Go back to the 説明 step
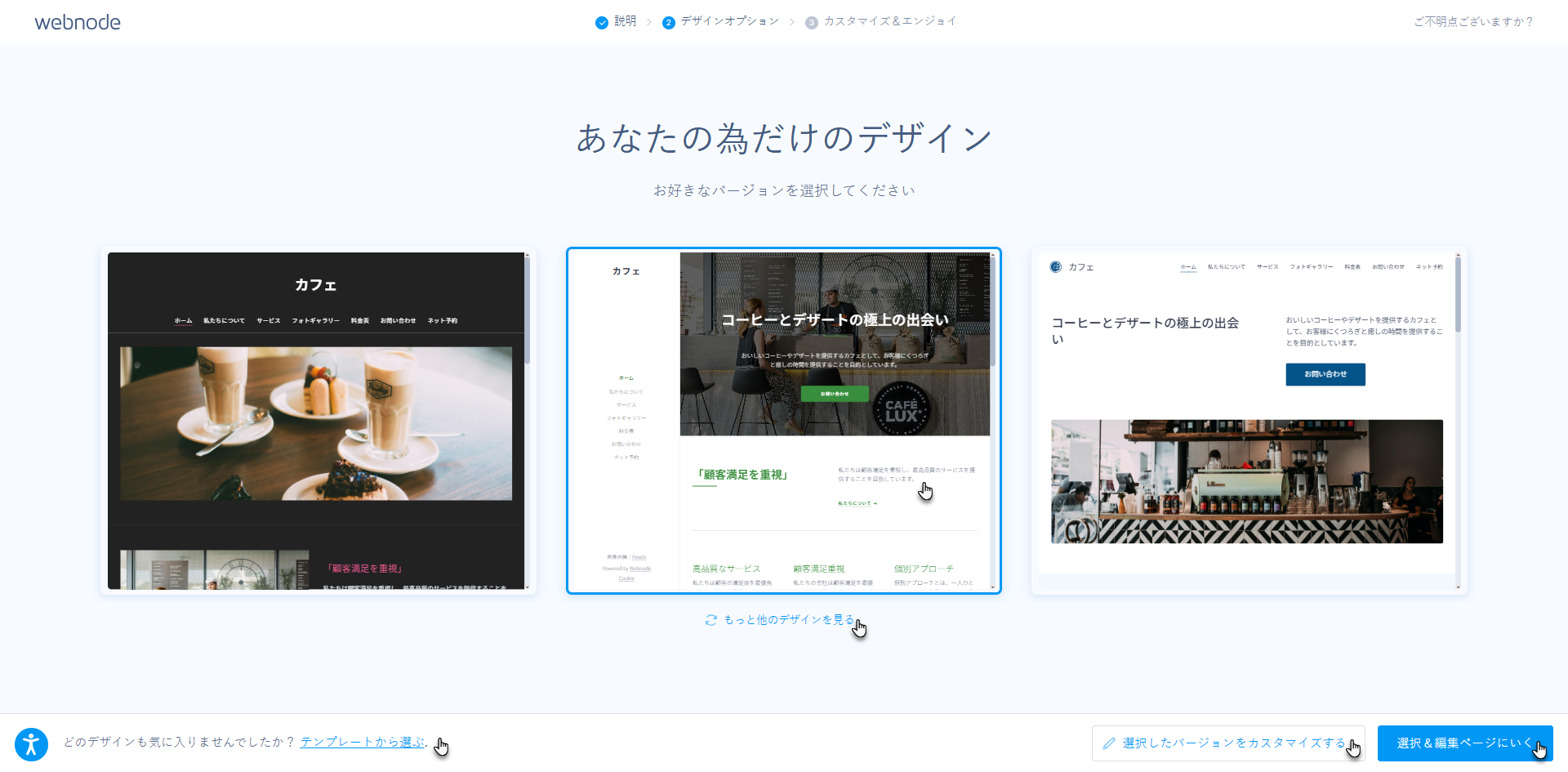The height and width of the screenshot is (772, 1568). [625, 21]
